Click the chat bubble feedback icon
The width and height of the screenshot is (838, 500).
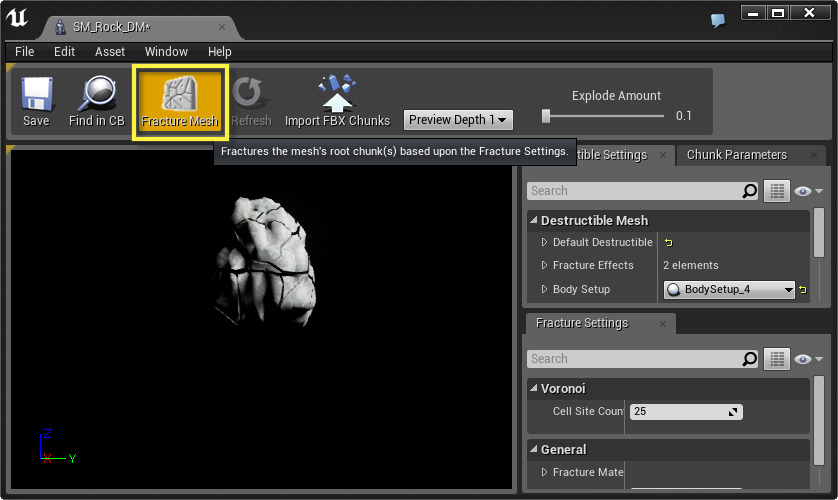pyautogui.click(x=718, y=20)
